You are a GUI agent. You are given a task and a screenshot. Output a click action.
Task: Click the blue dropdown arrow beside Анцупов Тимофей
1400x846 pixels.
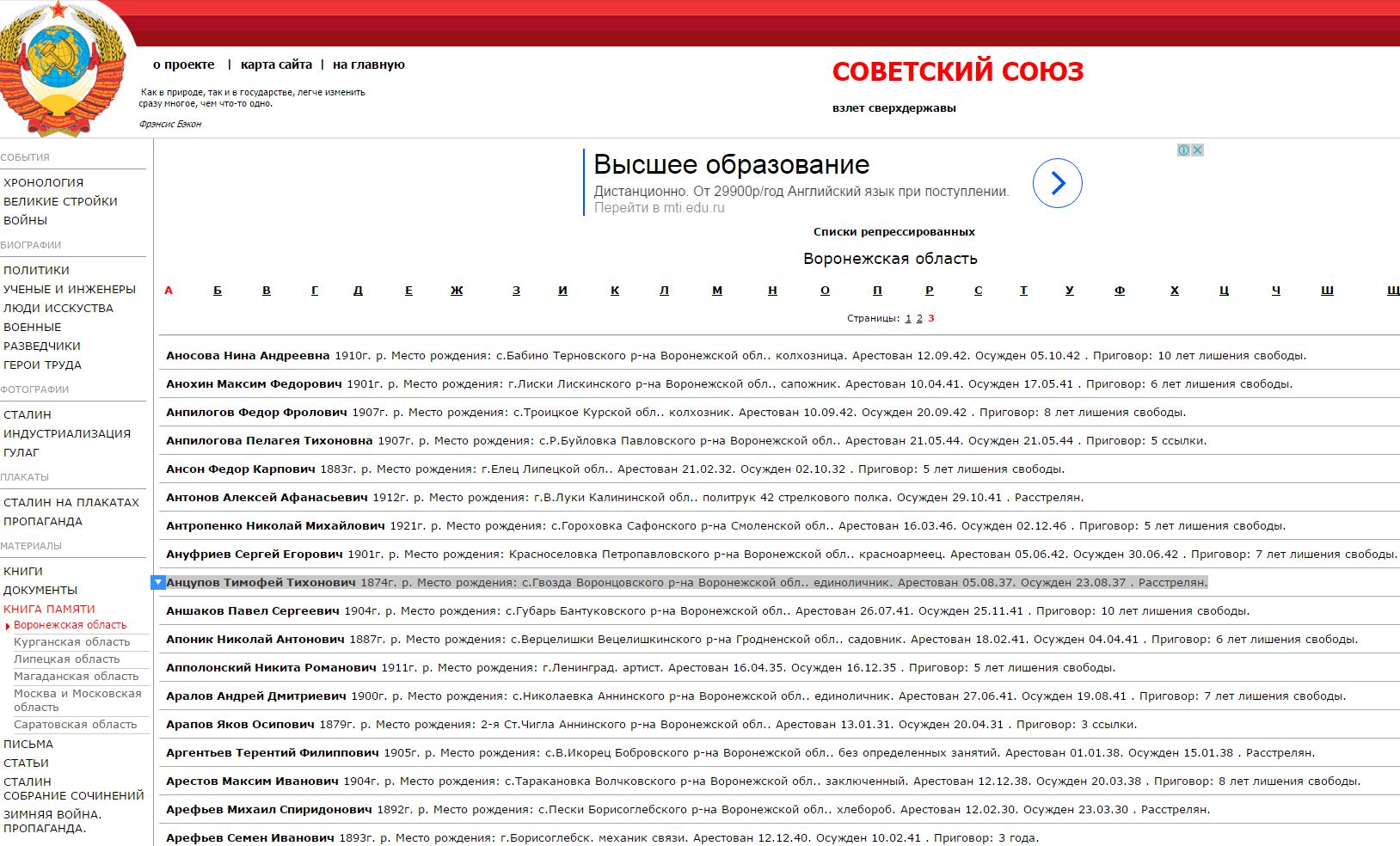click(x=157, y=583)
